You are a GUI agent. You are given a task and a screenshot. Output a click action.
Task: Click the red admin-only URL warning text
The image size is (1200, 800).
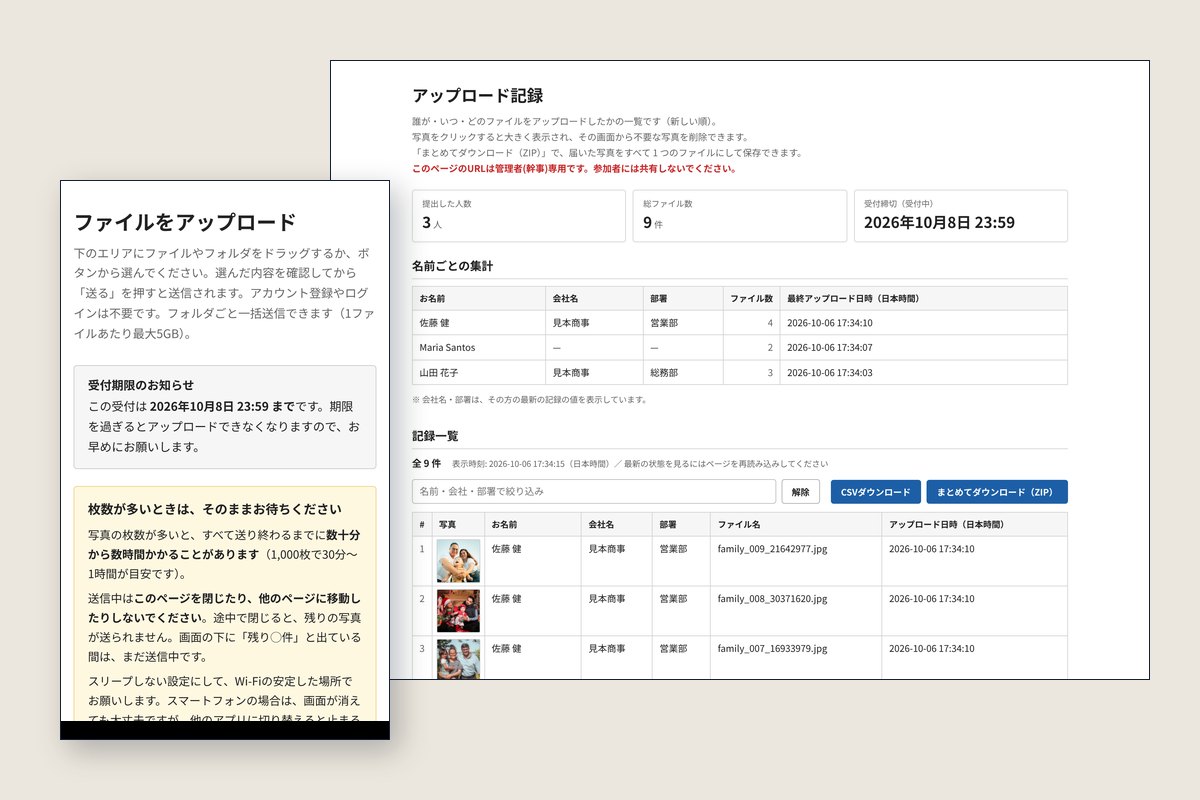point(574,168)
